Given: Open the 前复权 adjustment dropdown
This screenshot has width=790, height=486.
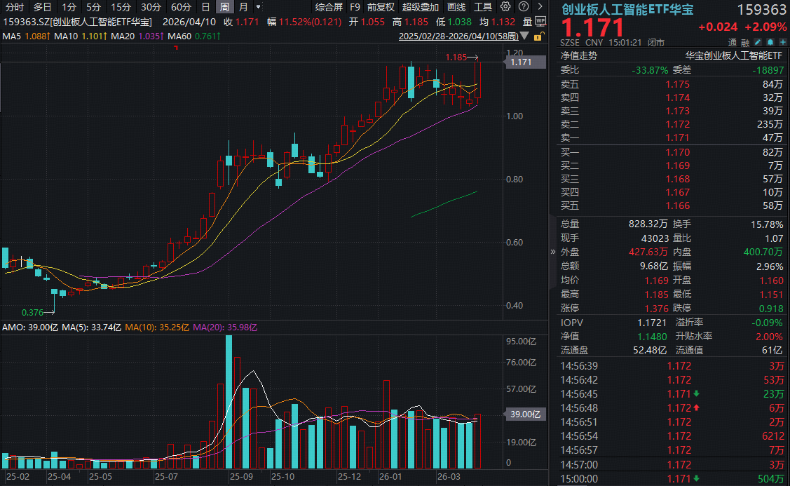Looking at the screenshot, I should coord(381,7).
